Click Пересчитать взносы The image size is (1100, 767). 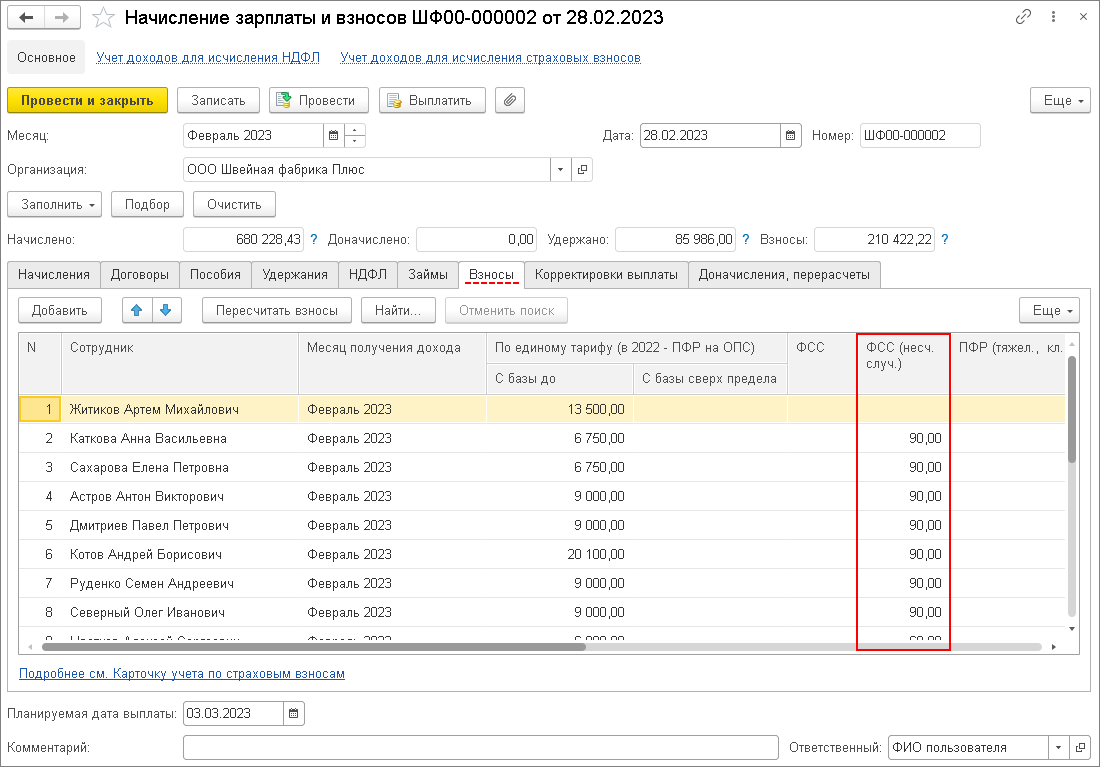point(277,310)
